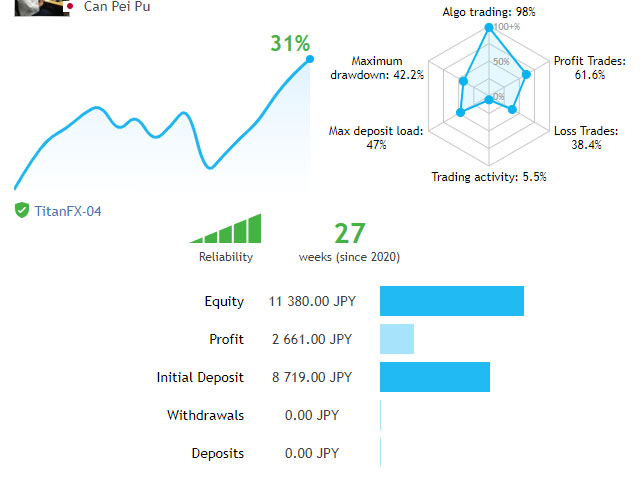Click the 31% growth value

(290, 43)
